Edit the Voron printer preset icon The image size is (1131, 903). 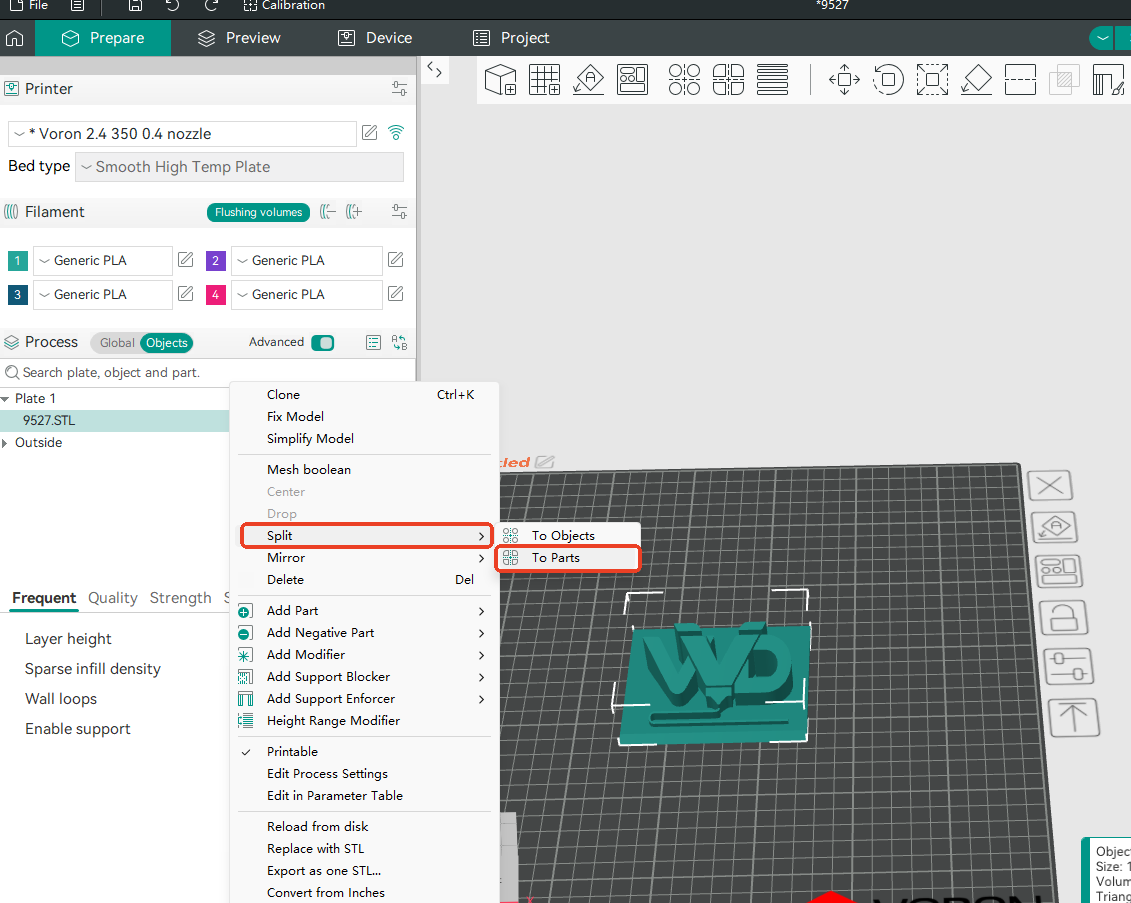(x=370, y=133)
